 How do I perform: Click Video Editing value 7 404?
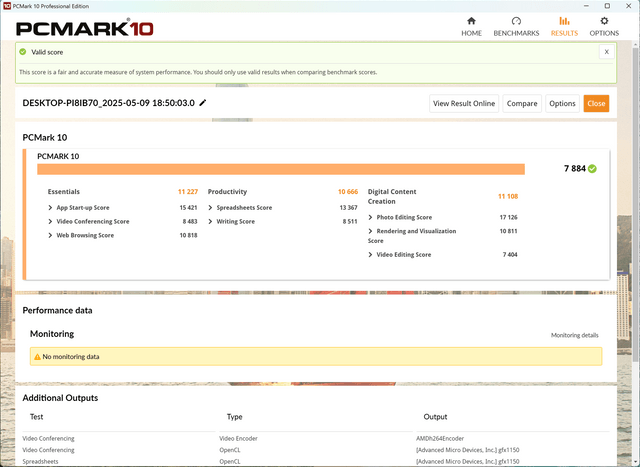tap(510, 255)
